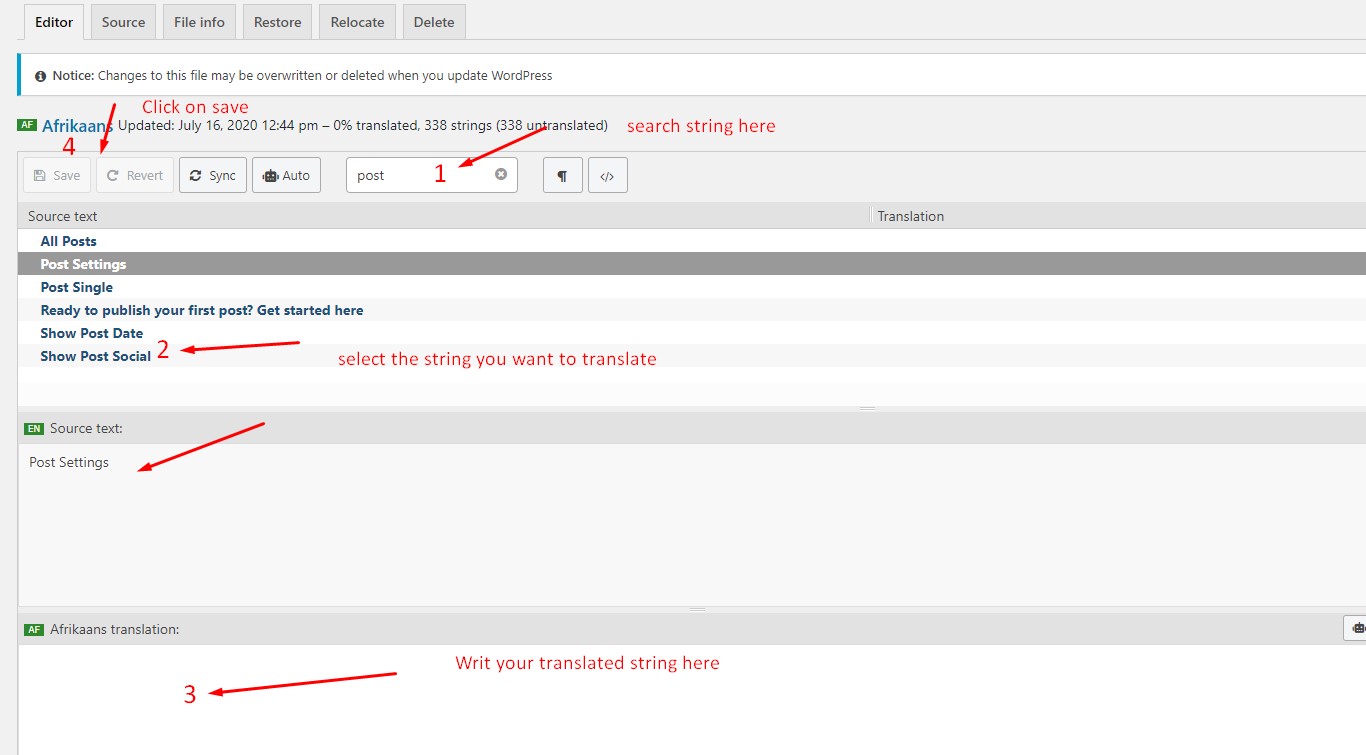1366x755 pixels.
Task: Sync translations with the Sync button
Action: pyautogui.click(x=213, y=175)
